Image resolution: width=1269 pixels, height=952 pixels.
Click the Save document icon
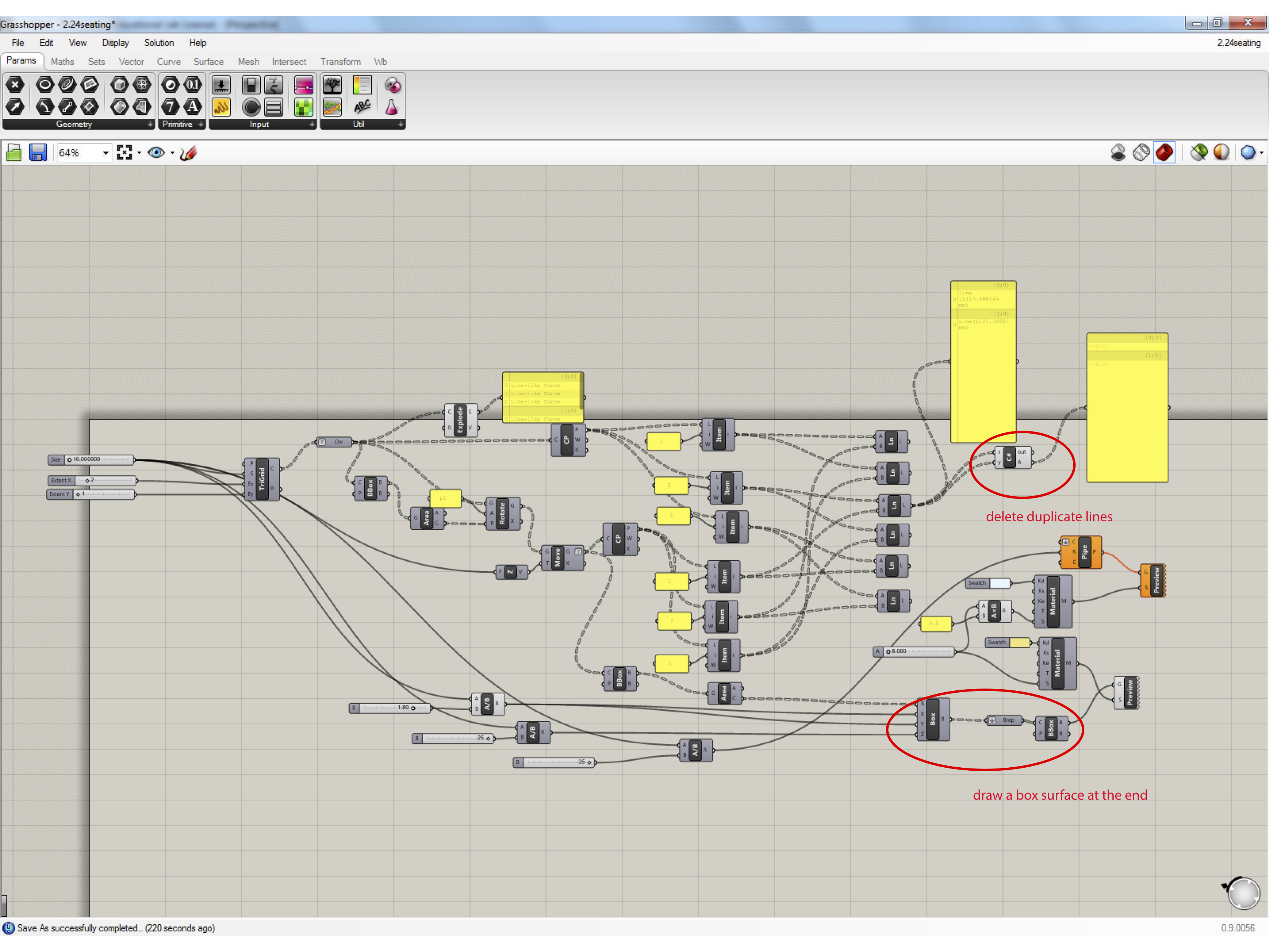point(37,153)
